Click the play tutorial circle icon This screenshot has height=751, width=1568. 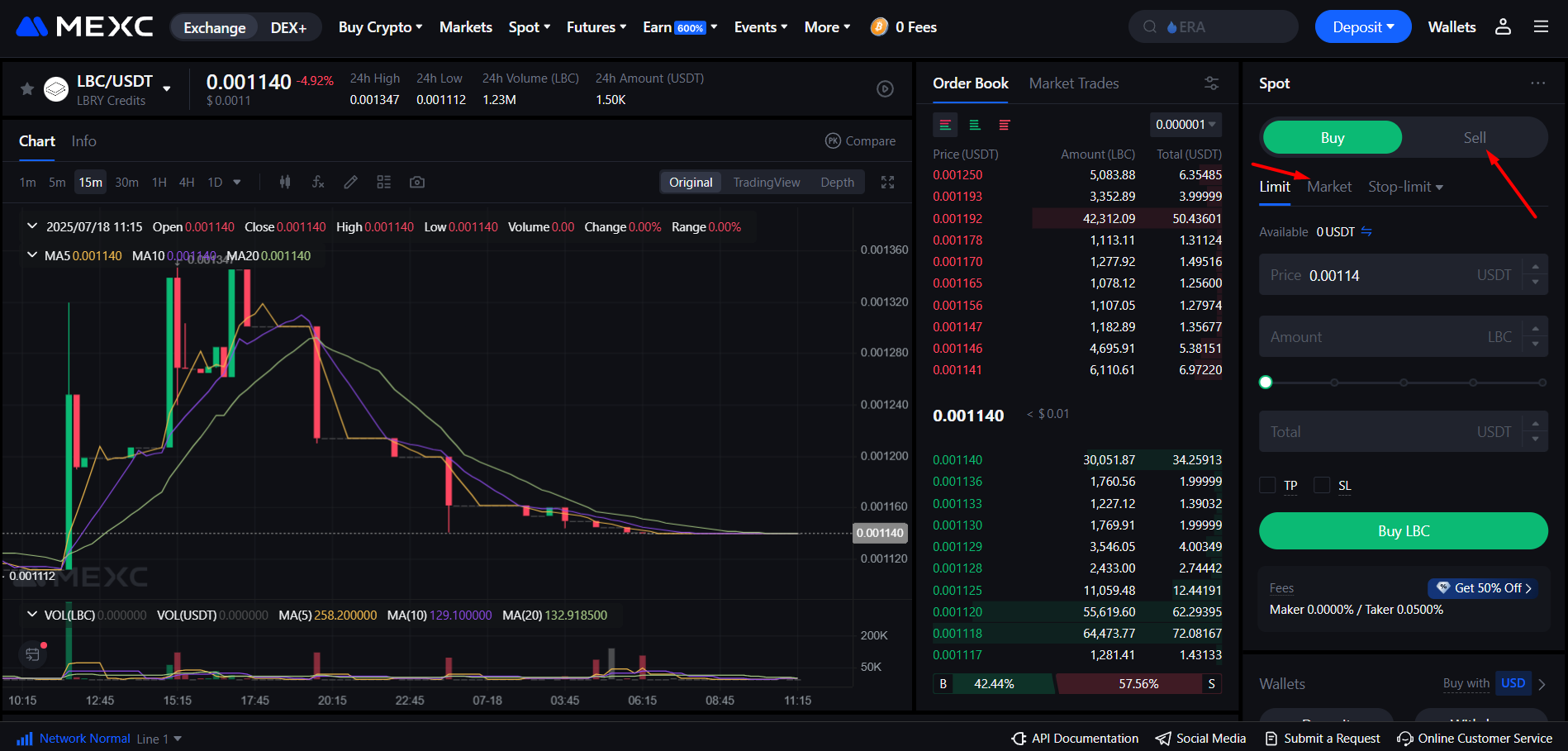(885, 88)
